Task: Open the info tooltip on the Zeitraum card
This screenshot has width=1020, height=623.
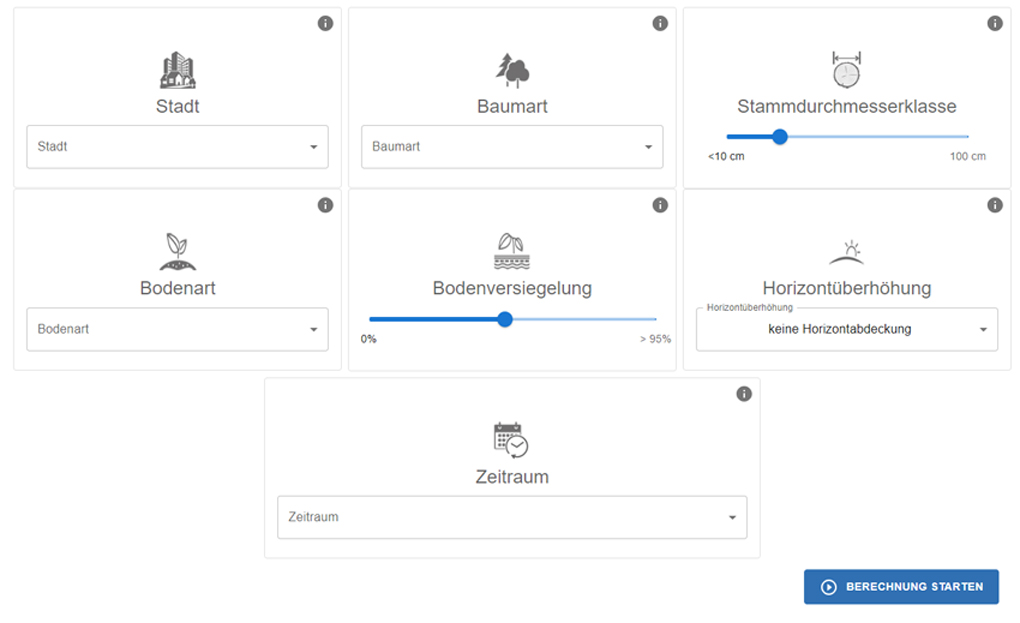Action: pyautogui.click(x=743, y=394)
